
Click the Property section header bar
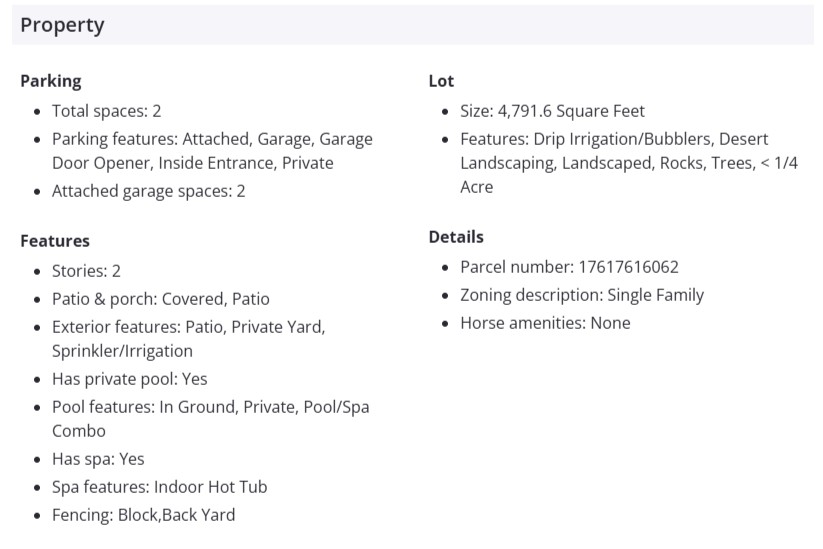[x=411, y=26]
